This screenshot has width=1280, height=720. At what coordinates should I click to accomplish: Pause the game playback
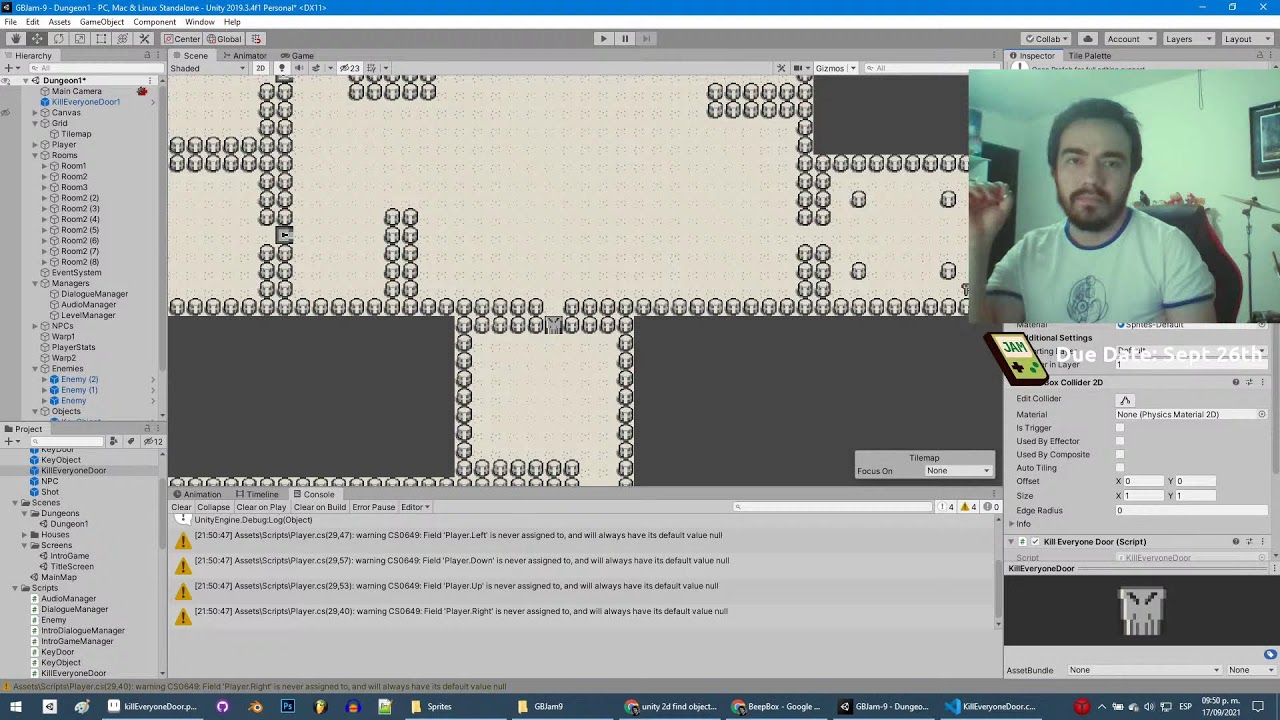coord(625,39)
